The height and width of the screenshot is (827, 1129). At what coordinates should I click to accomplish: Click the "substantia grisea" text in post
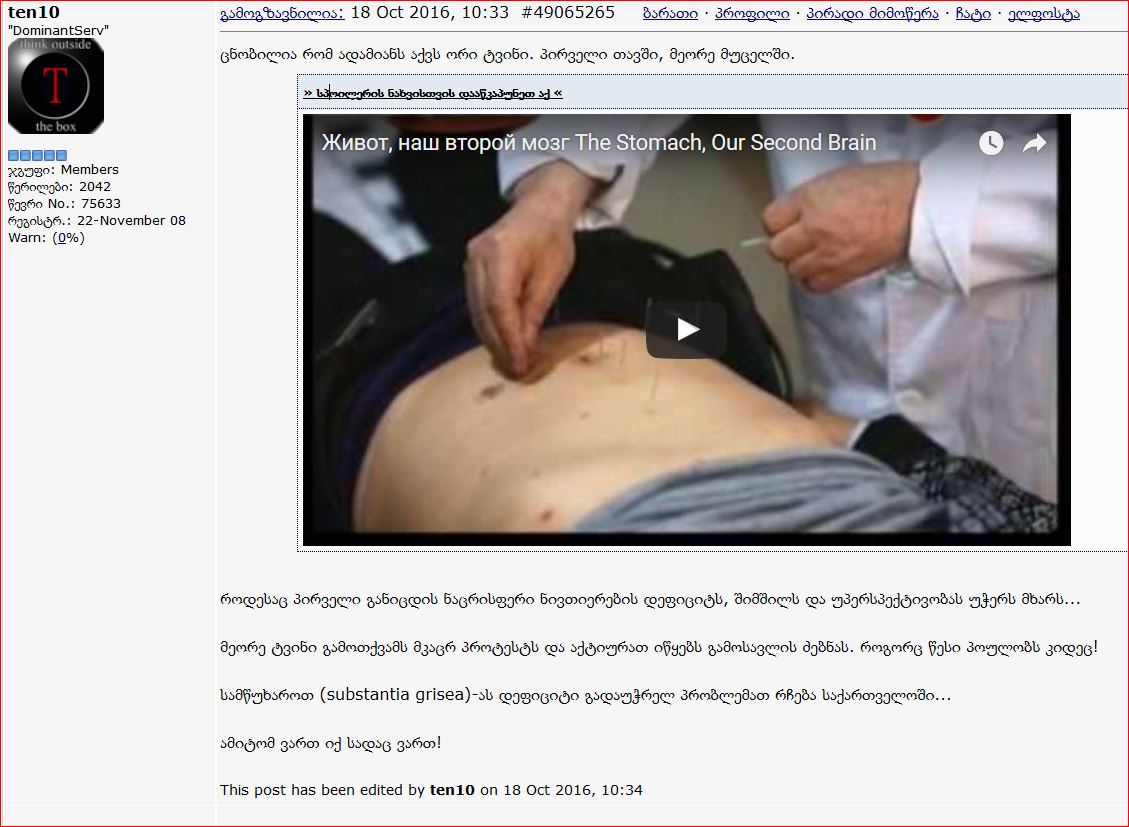tap(395, 695)
